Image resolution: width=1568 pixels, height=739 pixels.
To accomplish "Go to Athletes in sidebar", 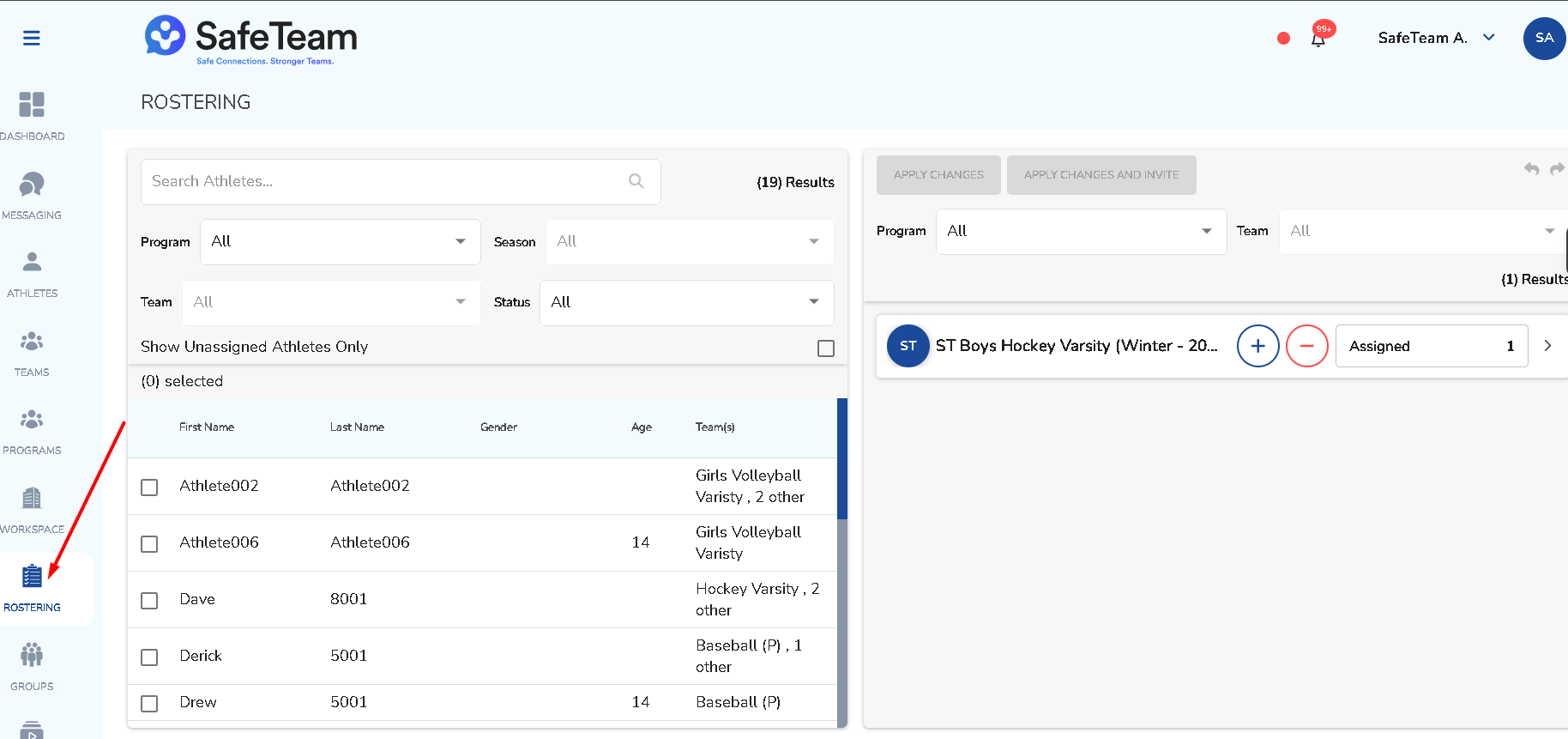I will [x=32, y=274].
